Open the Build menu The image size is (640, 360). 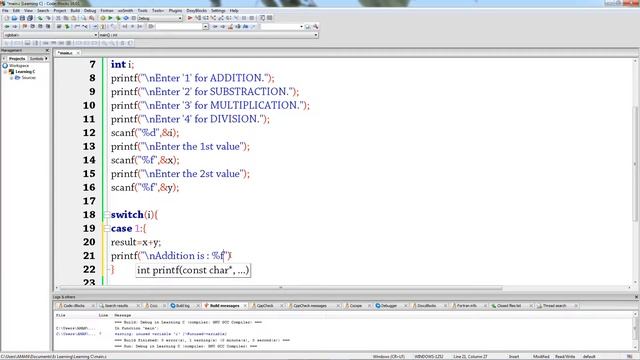click(x=75, y=11)
